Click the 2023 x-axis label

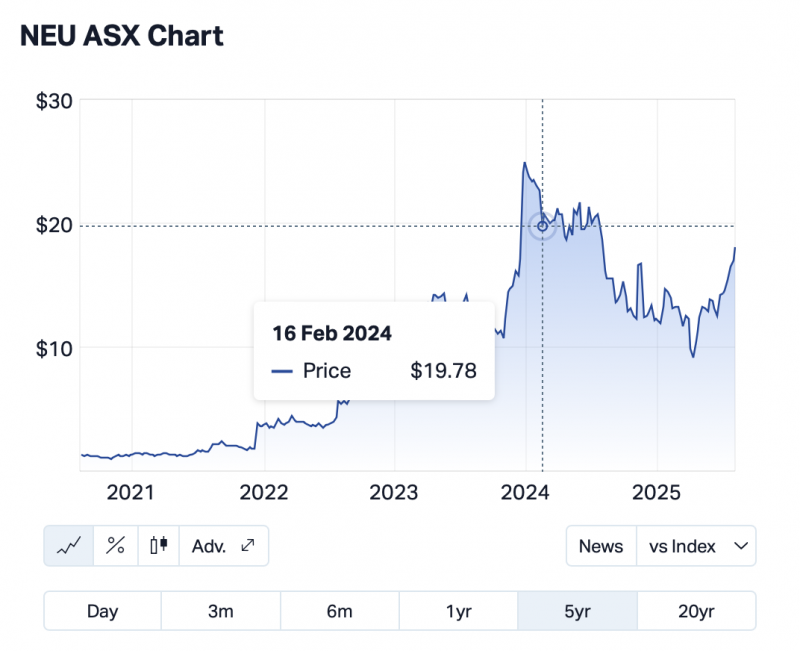tap(394, 491)
